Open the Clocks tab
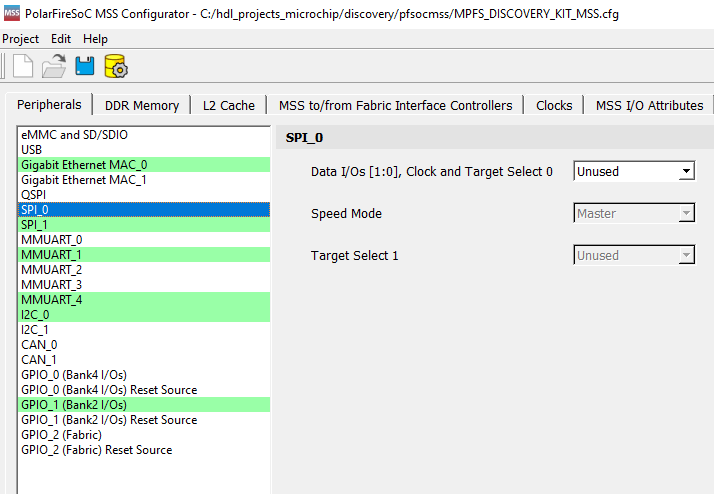This screenshot has width=714, height=494. [x=554, y=105]
